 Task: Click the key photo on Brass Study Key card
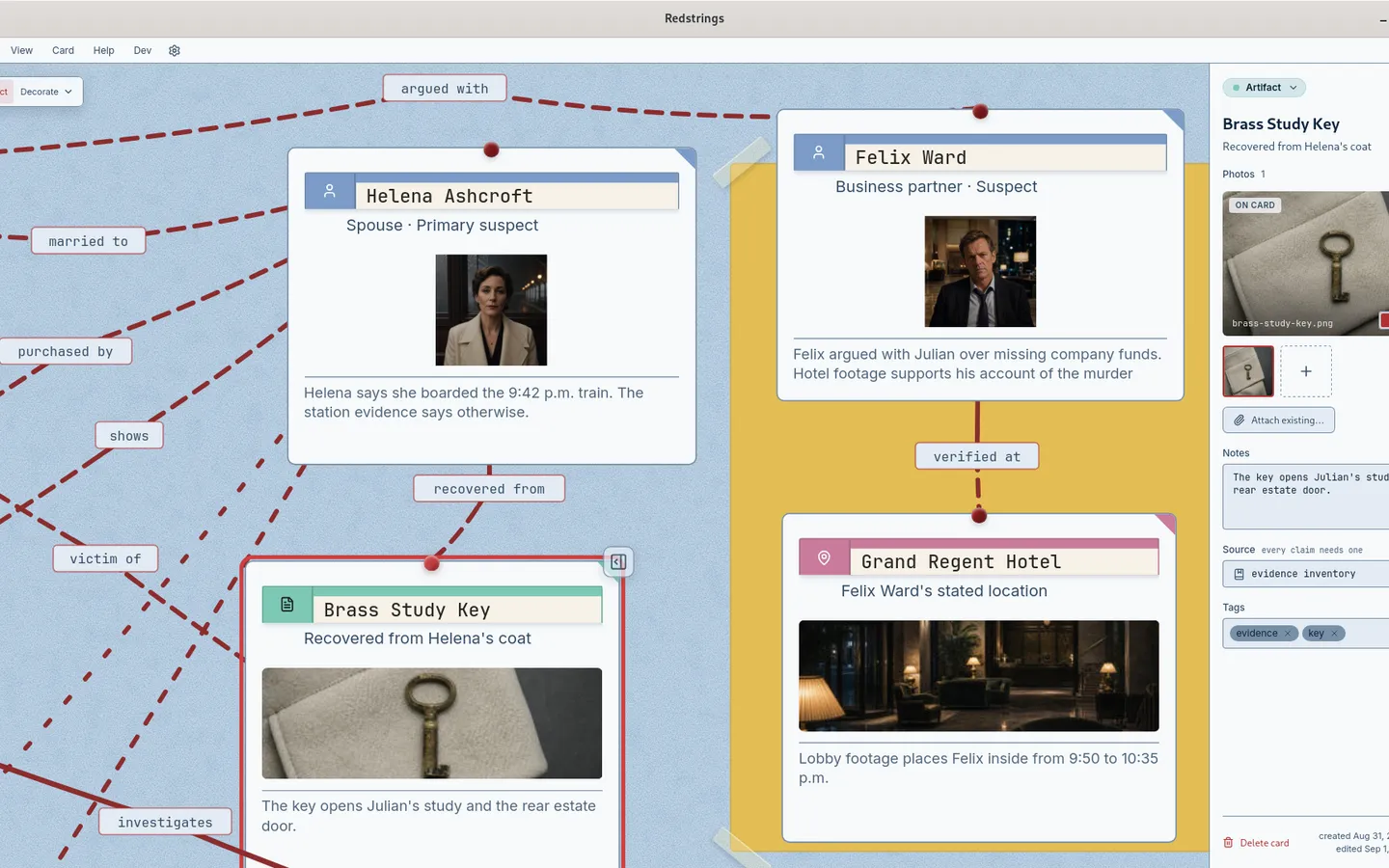pos(432,723)
